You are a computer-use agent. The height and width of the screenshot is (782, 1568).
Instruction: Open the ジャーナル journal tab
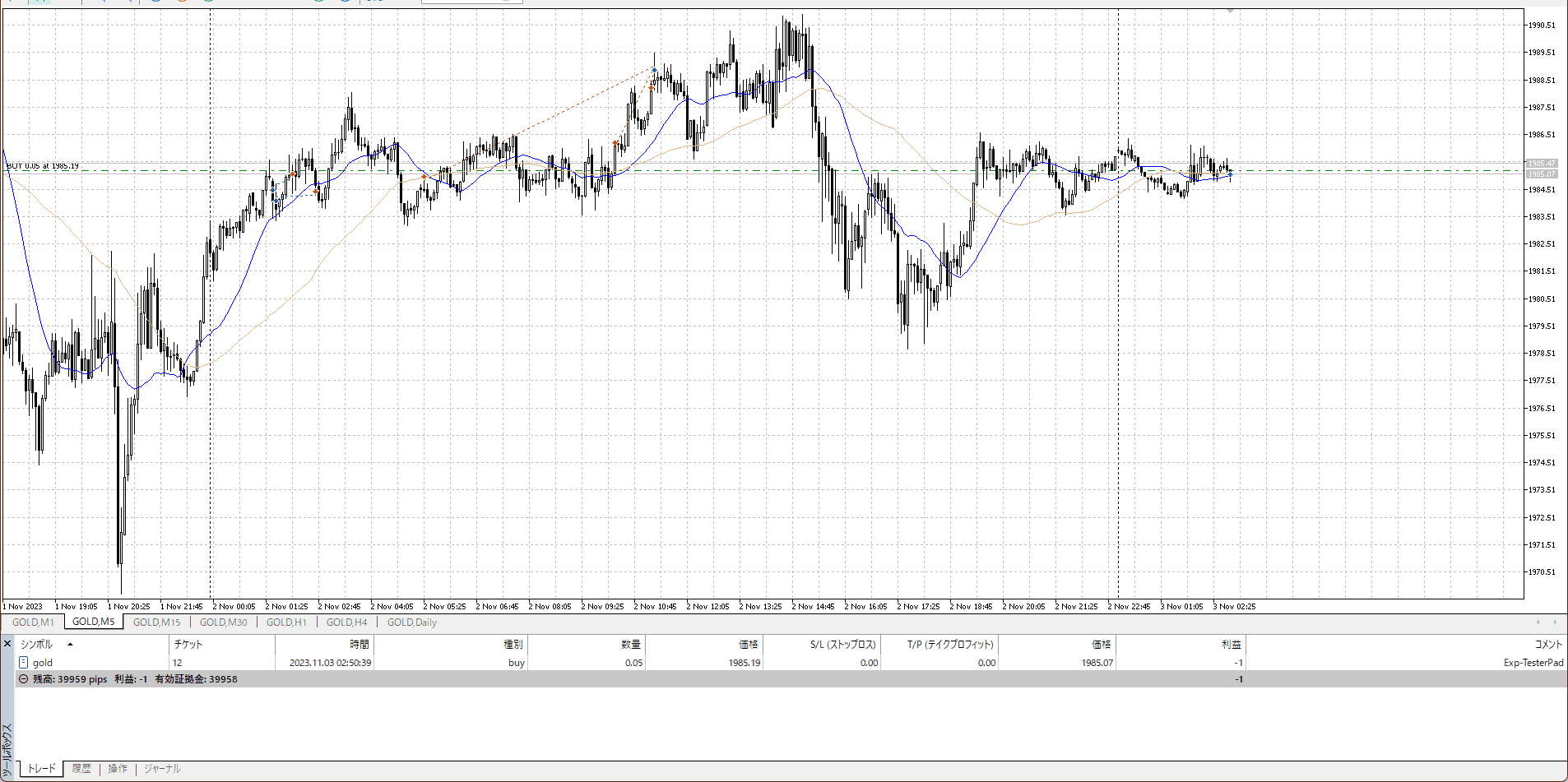point(162,769)
